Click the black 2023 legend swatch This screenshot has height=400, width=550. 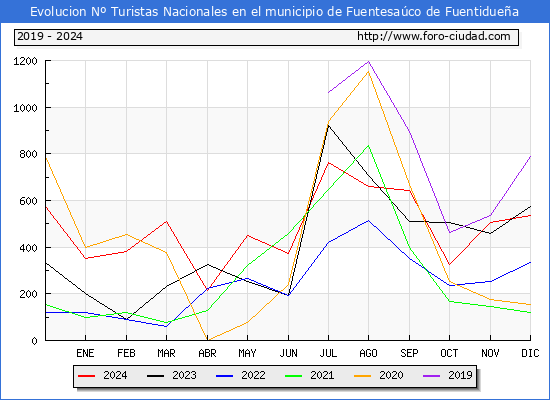[x=155, y=376]
